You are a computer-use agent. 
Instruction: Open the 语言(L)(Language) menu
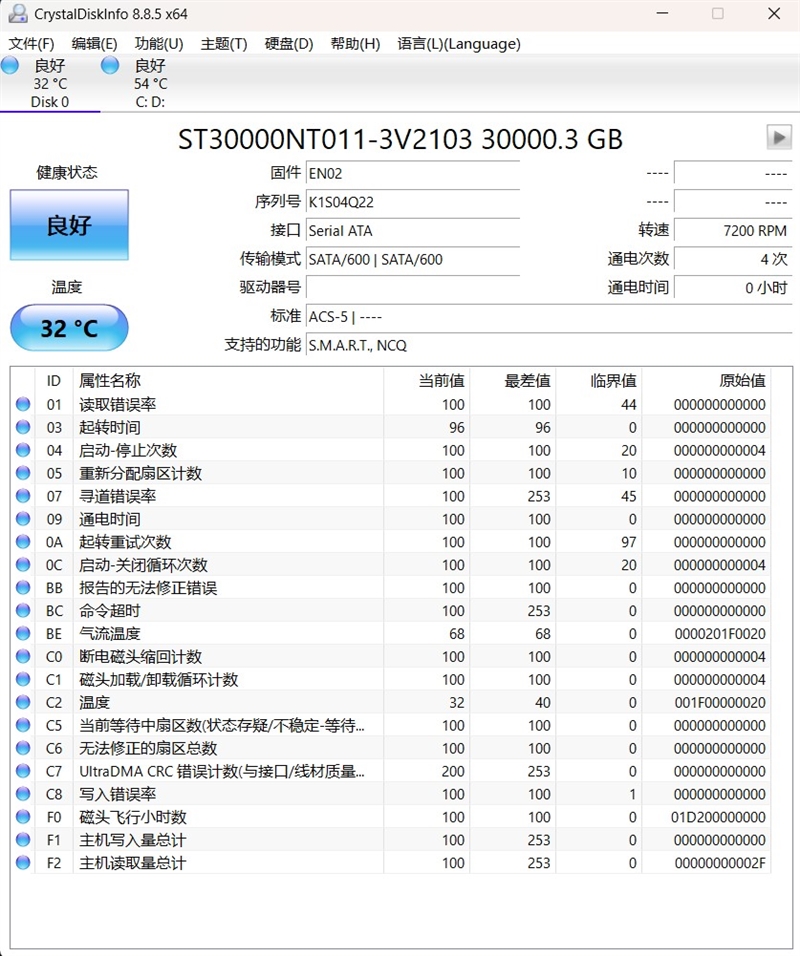coord(459,44)
